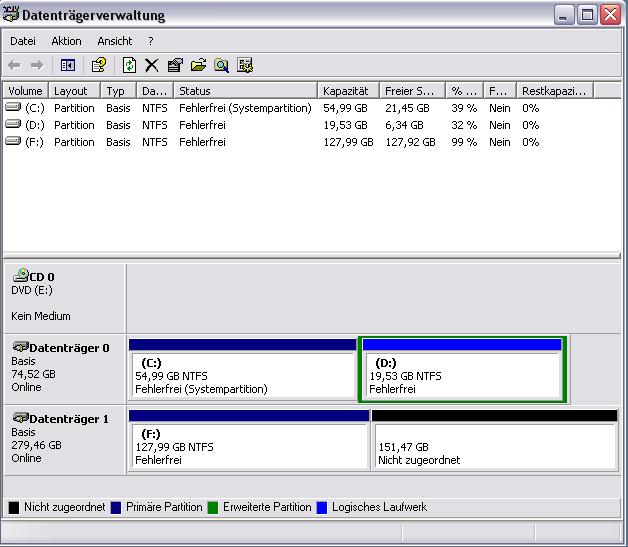Click the blue Logisches Laufwerk legend swatch
This screenshot has height=547, width=628.
pos(322,507)
